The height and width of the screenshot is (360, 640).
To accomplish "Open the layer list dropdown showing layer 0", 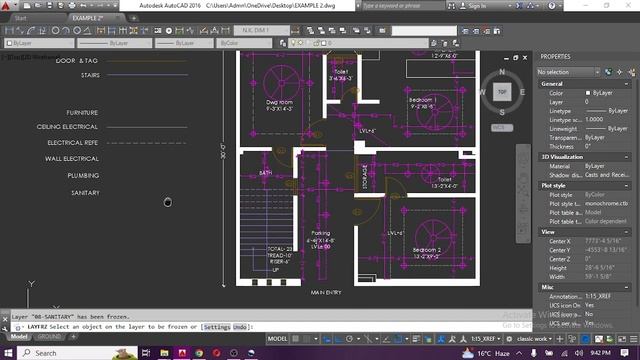I will point(358,43).
